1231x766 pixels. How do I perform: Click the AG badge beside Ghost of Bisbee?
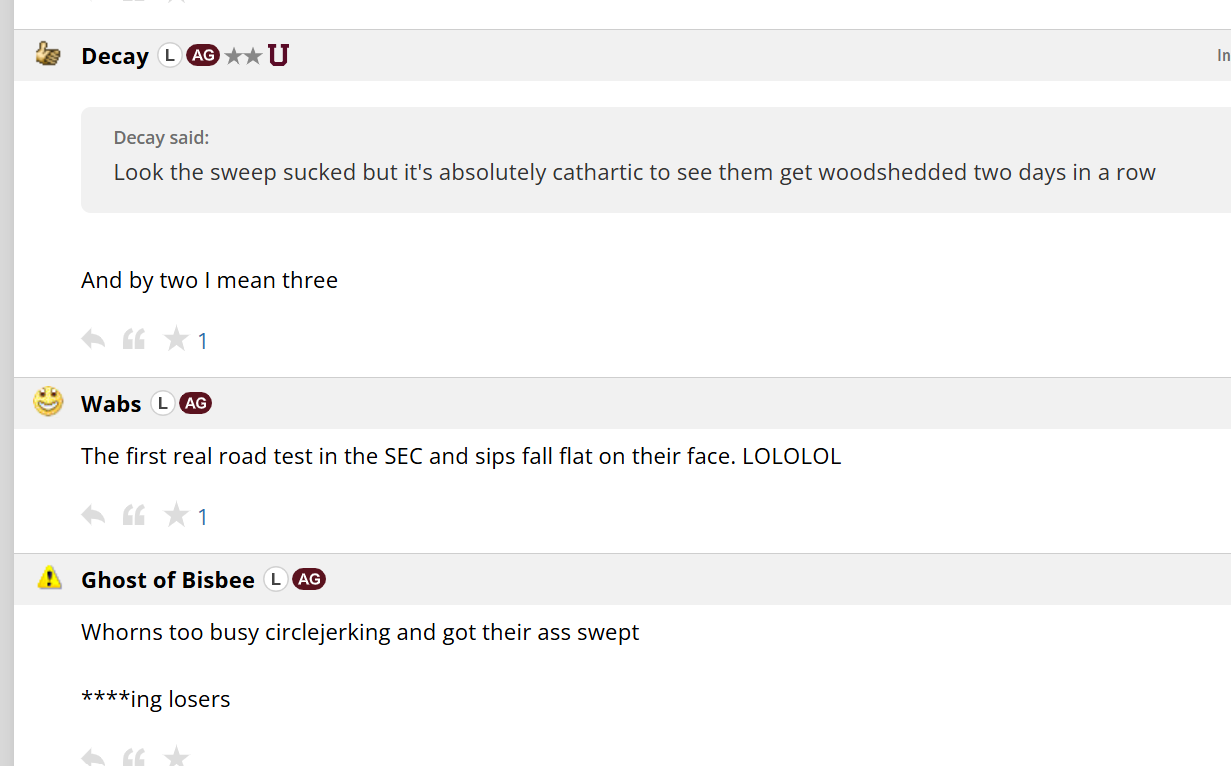pyautogui.click(x=309, y=579)
